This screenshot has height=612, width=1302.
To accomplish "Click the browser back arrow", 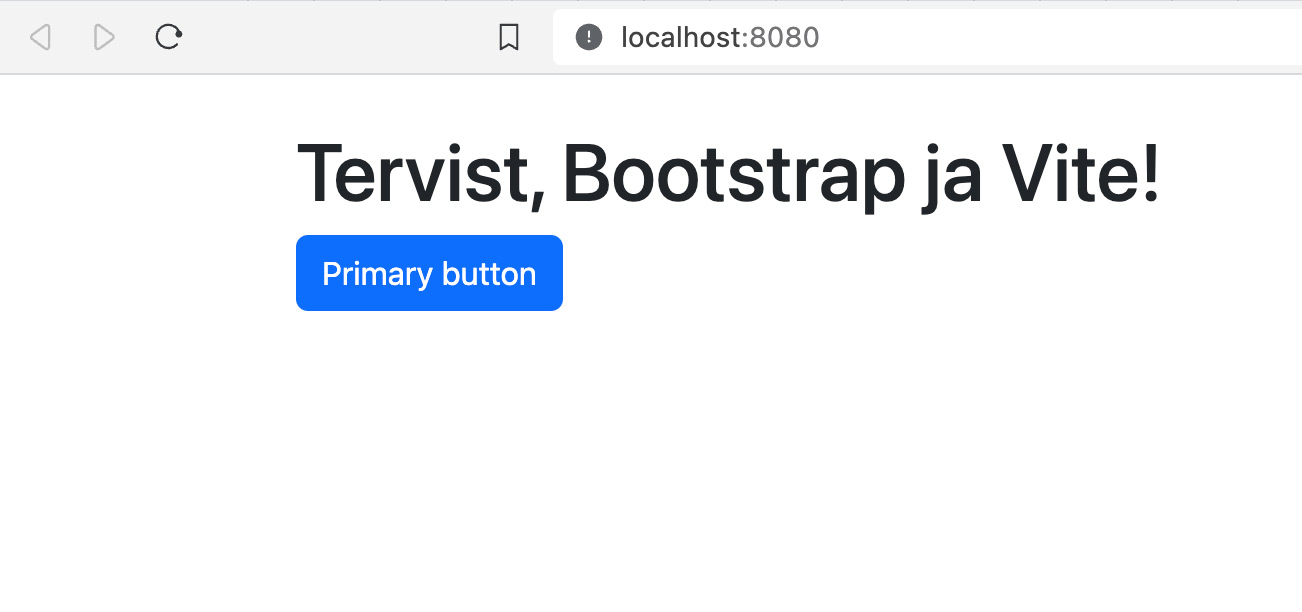I will click(40, 38).
